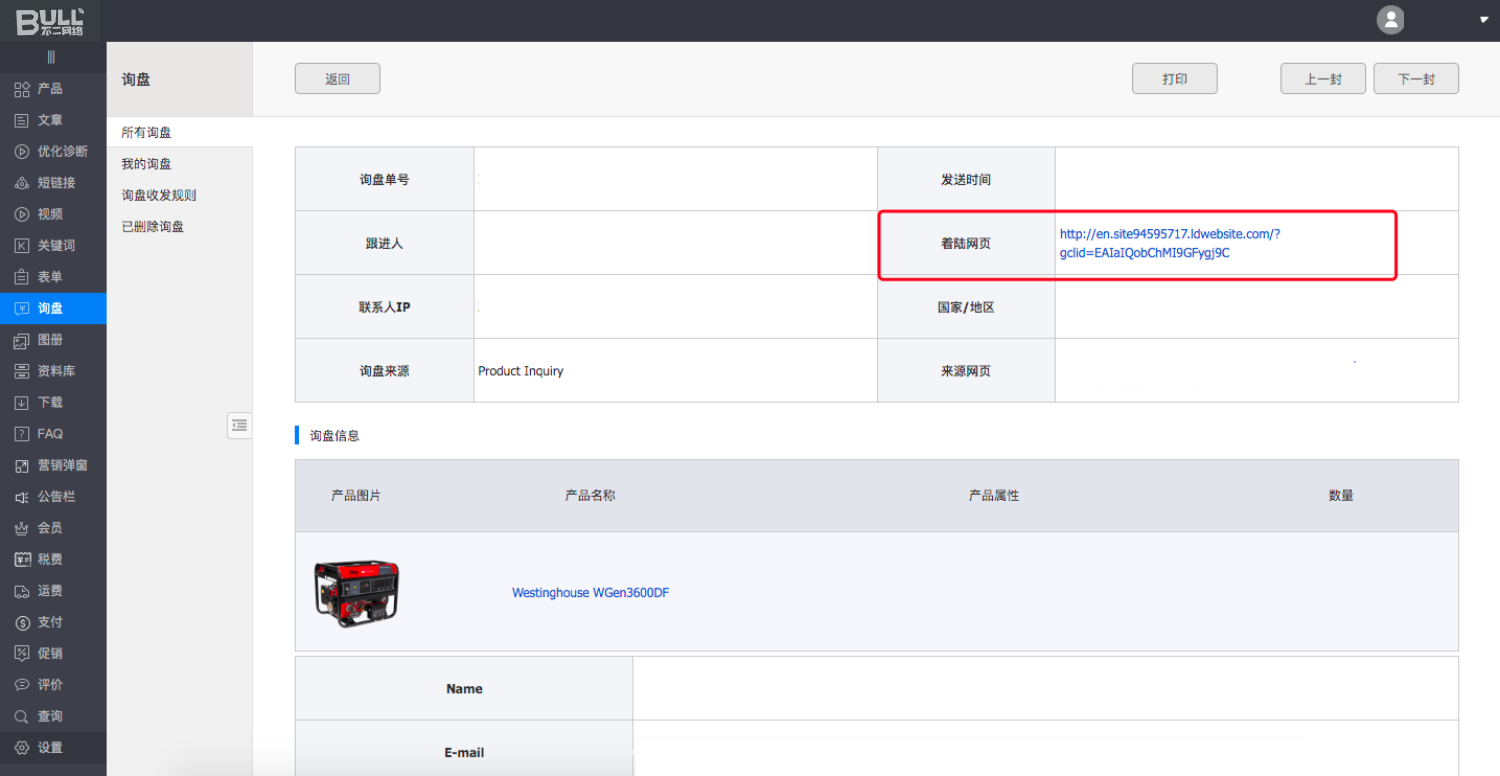Viewport: 1500px width, 776px height.
Task: Toggle the submenu panel collapse button
Action: coord(239,425)
